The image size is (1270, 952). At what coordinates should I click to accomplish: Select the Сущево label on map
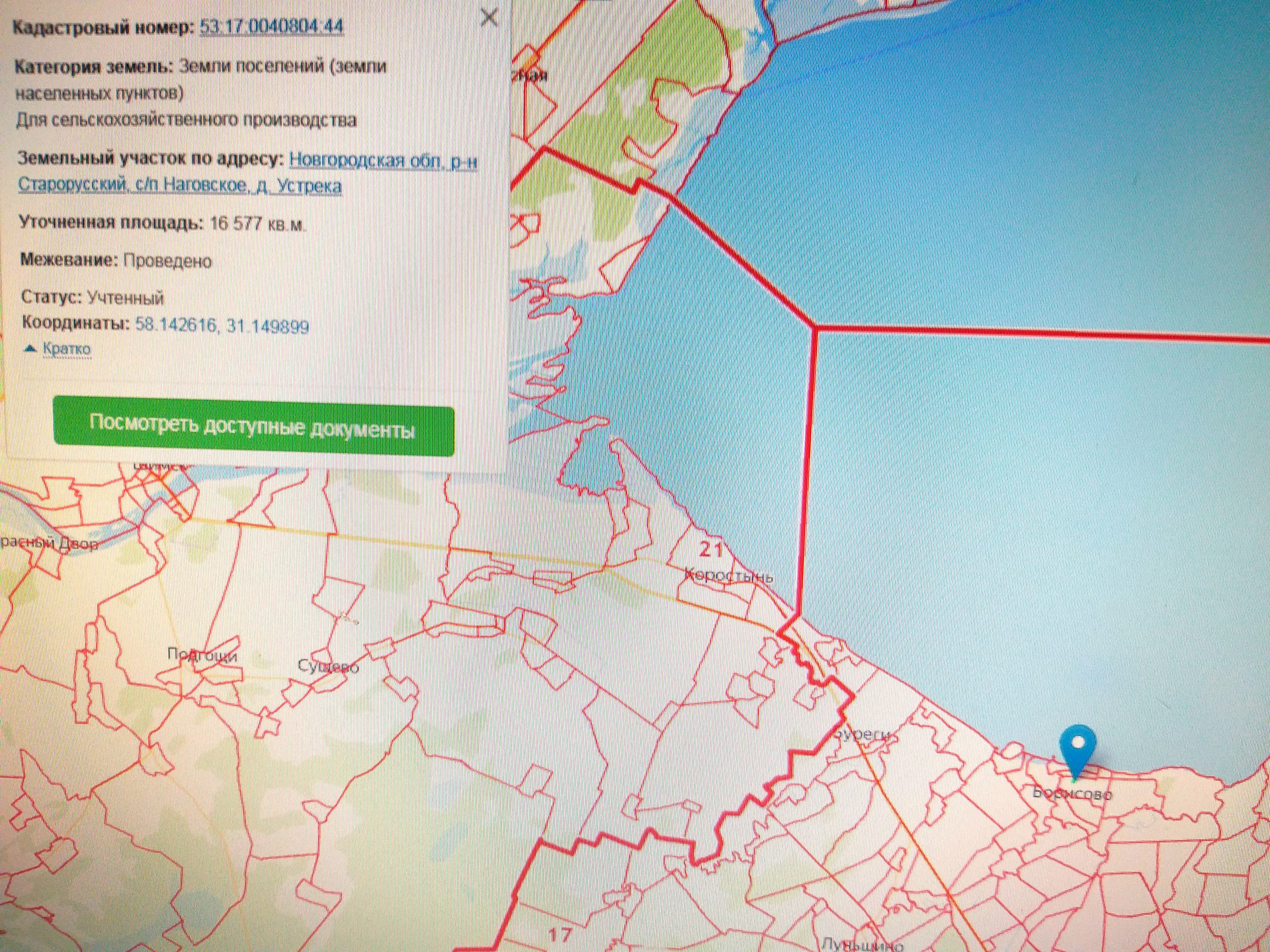[328, 666]
